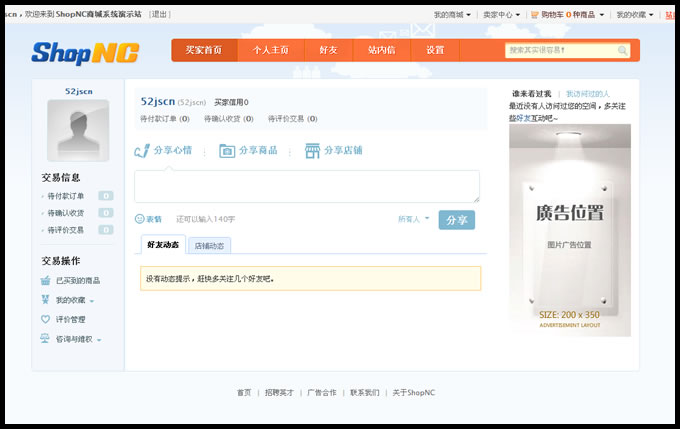Switch to 谁来看过我 tab

[532, 94]
